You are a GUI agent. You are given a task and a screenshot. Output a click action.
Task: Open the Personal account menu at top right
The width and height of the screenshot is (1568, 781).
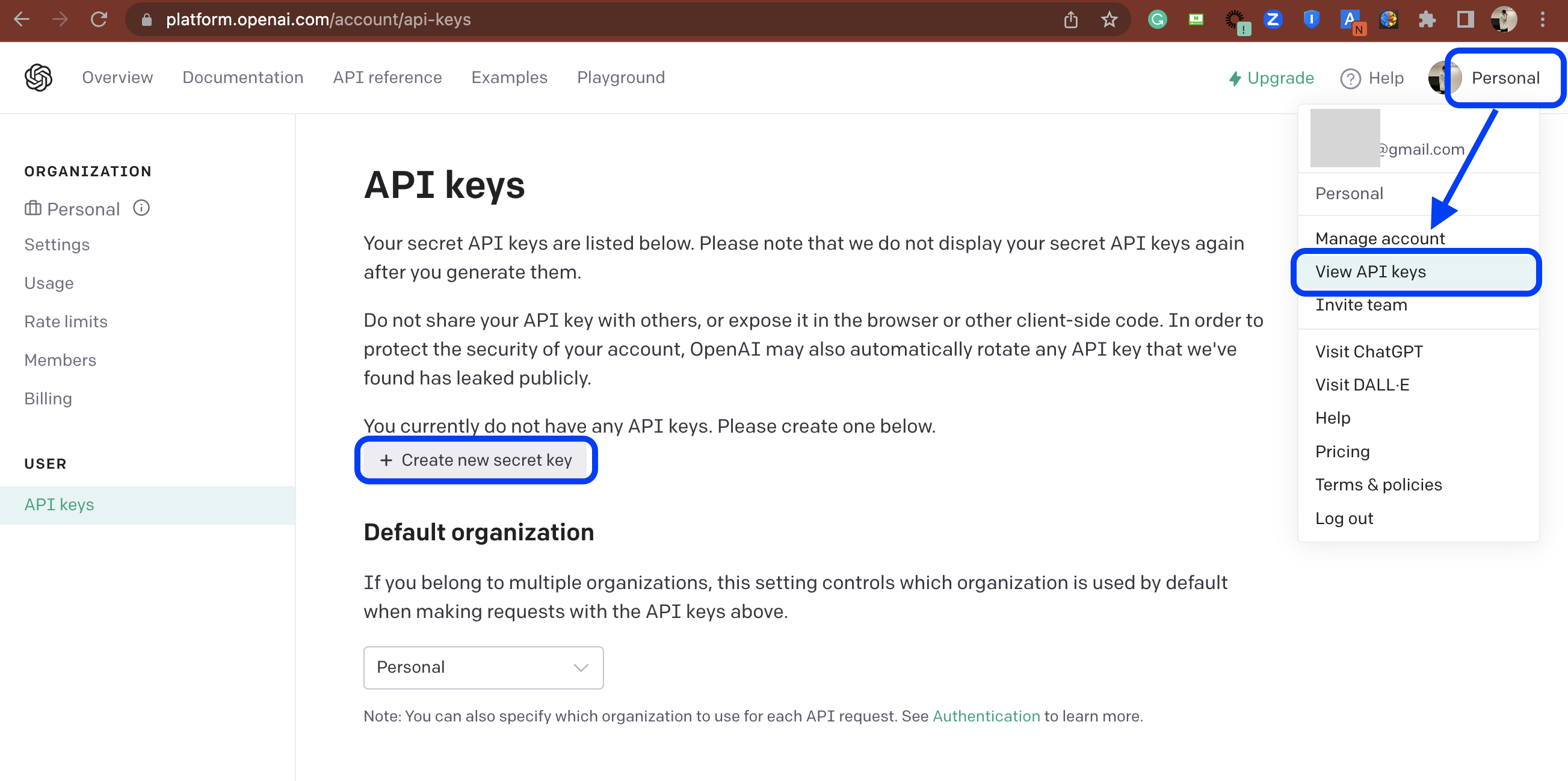pyautogui.click(x=1505, y=78)
